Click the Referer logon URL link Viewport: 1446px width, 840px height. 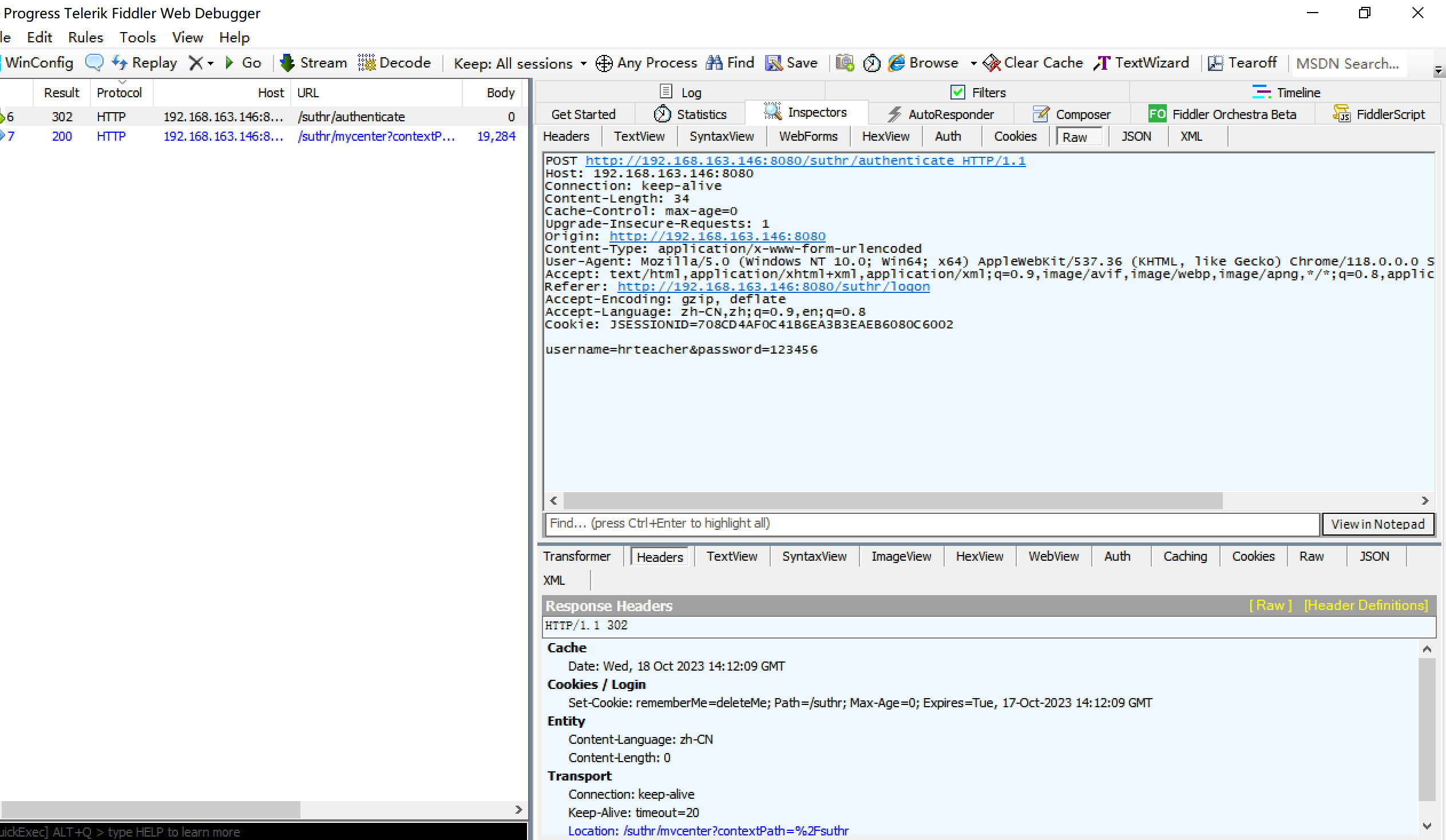tap(774, 287)
